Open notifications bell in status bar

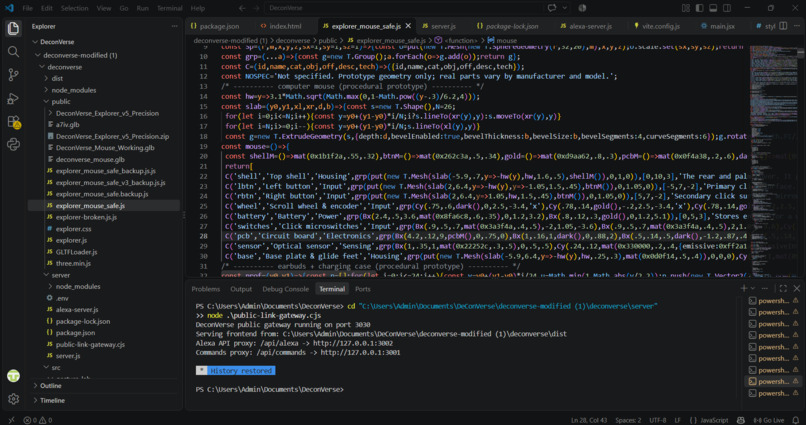tap(796, 420)
